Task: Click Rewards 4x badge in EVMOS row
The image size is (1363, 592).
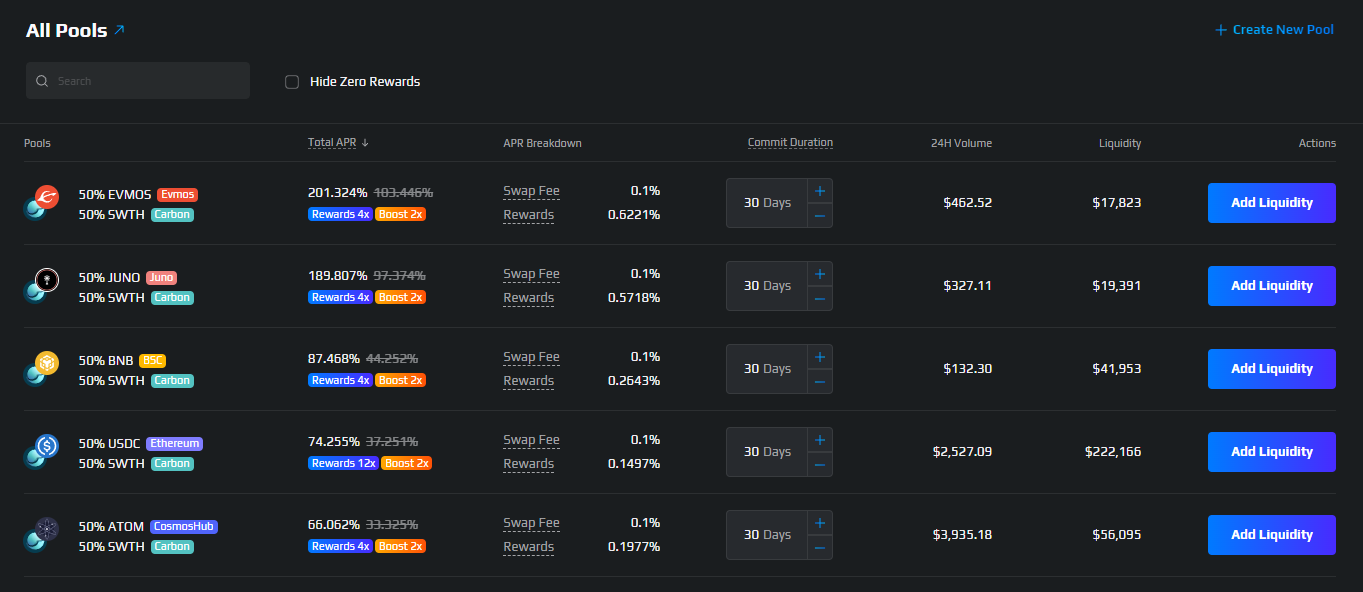Action: 340,214
